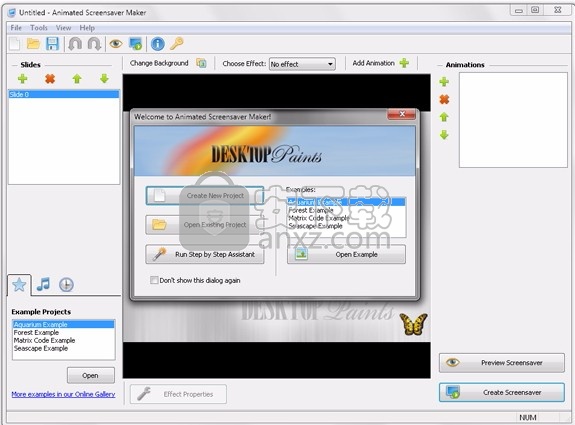Switch to the clock timing tab
The image size is (575, 425).
pos(66,285)
